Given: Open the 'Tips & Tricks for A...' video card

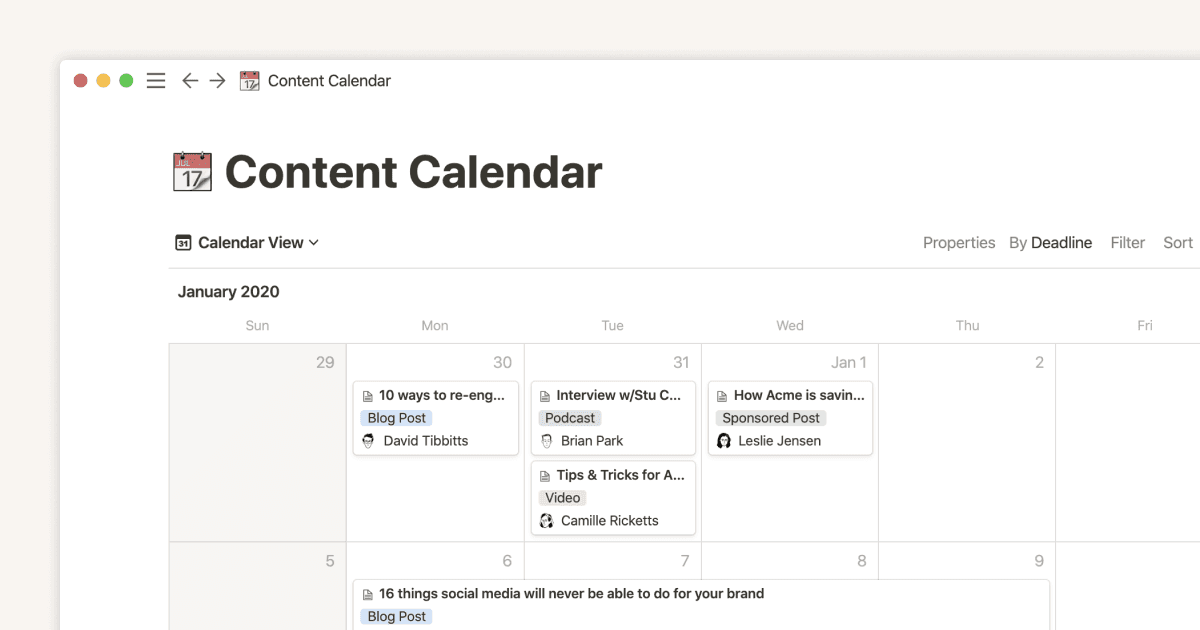Looking at the screenshot, I should pyautogui.click(x=613, y=475).
